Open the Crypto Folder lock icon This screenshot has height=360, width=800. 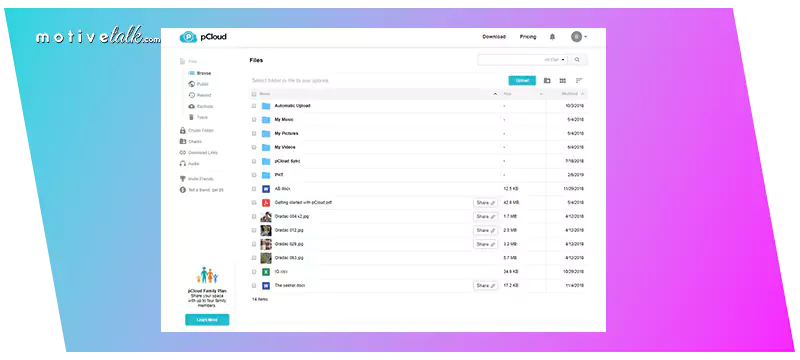[183, 131]
